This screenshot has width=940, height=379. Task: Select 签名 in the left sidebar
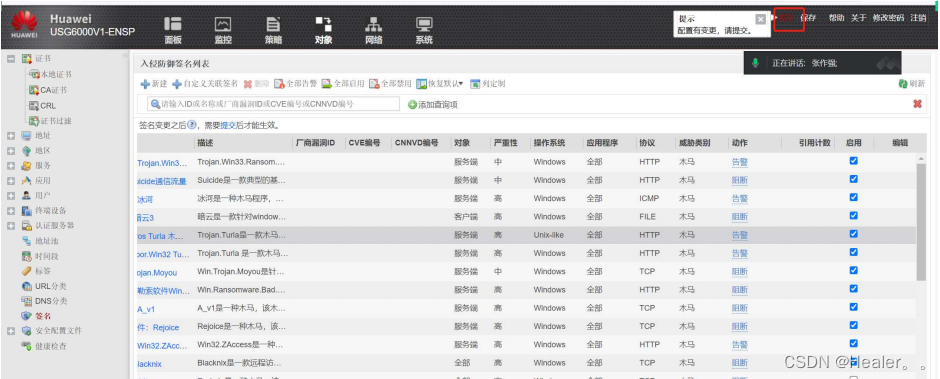click(43, 315)
